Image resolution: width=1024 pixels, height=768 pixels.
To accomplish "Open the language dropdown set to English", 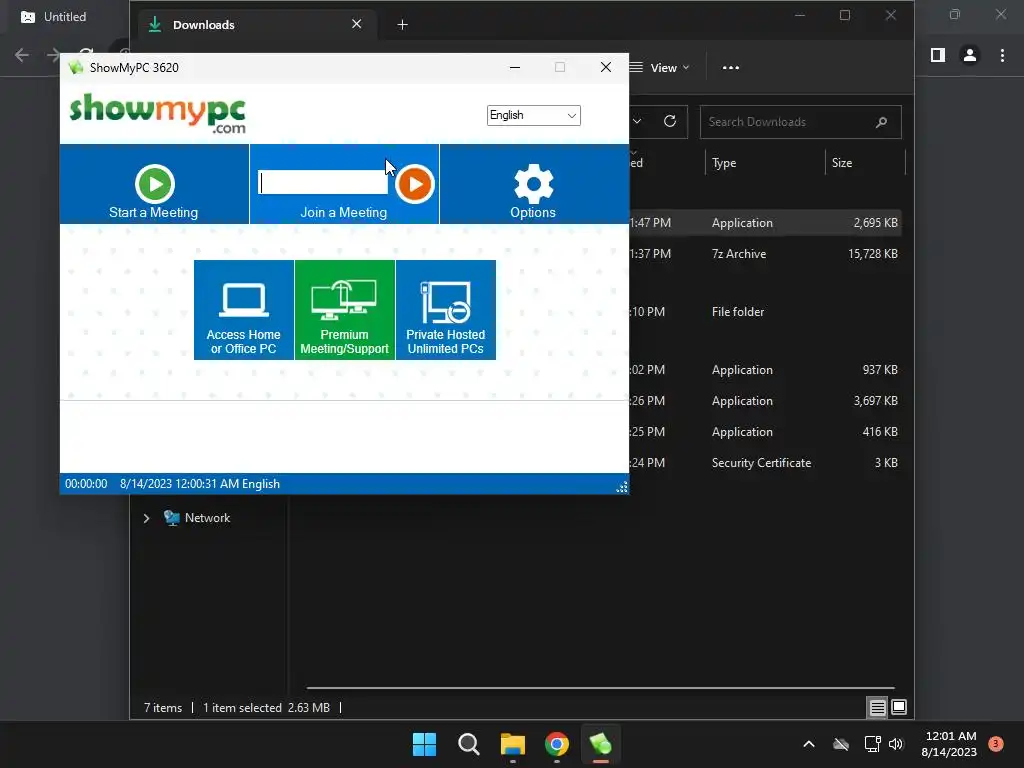I will click(x=534, y=116).
